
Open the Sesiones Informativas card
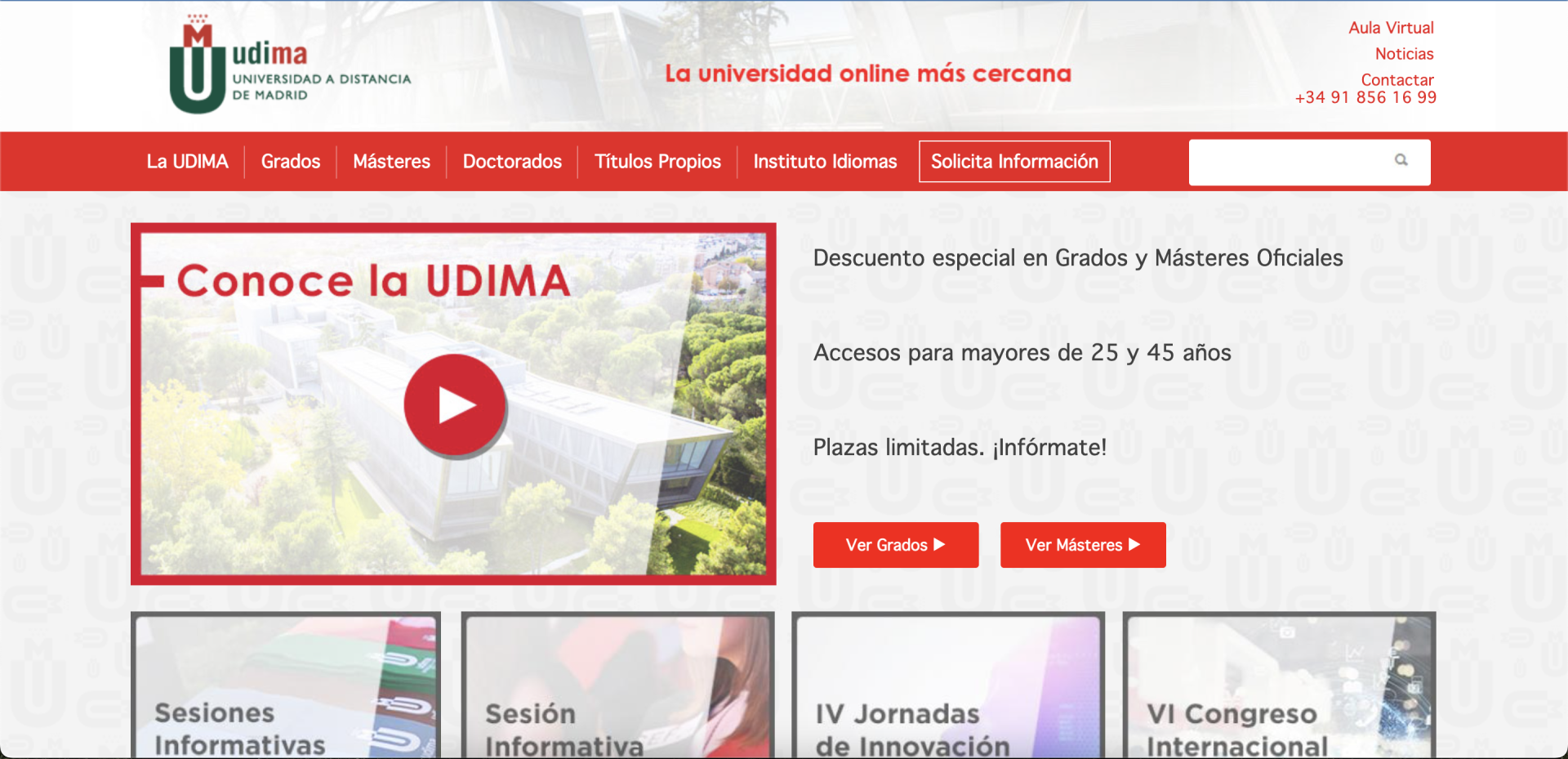286,685
